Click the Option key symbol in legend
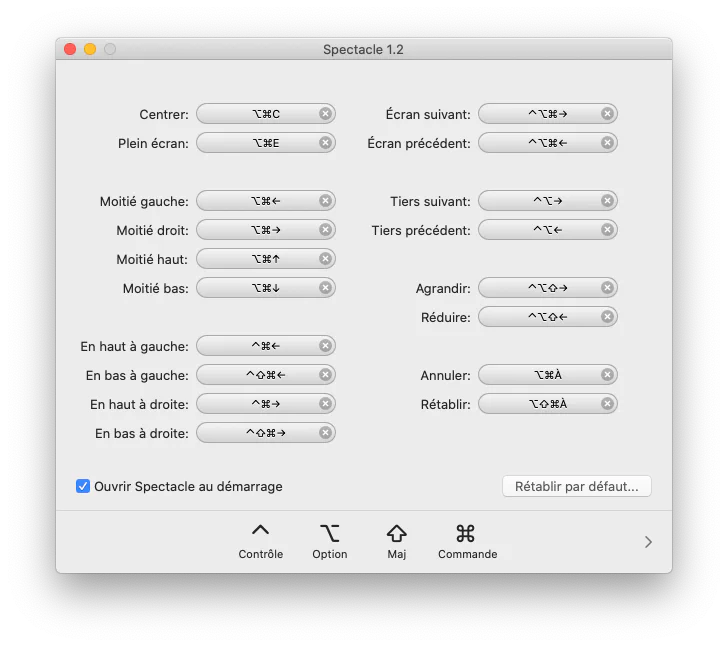The width and height of the screenshot is (728, 647). point(329,532)
